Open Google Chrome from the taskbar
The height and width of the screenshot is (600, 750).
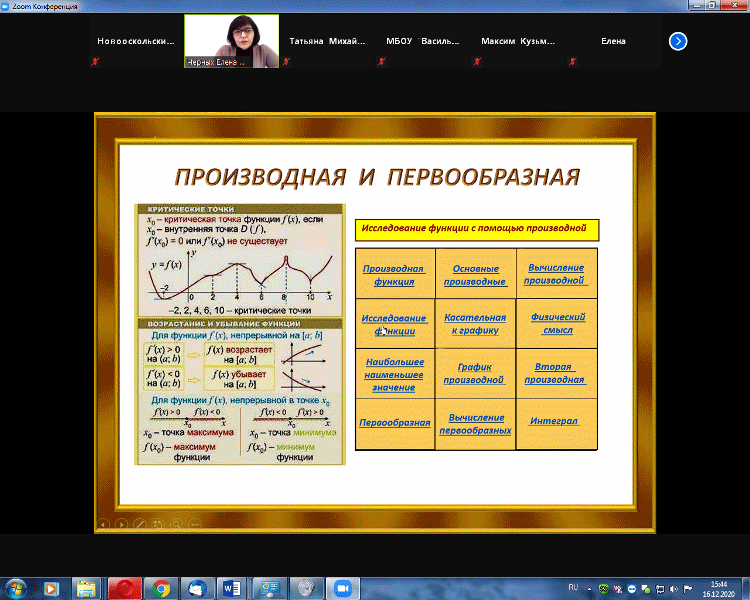click(x=159, y=587)
